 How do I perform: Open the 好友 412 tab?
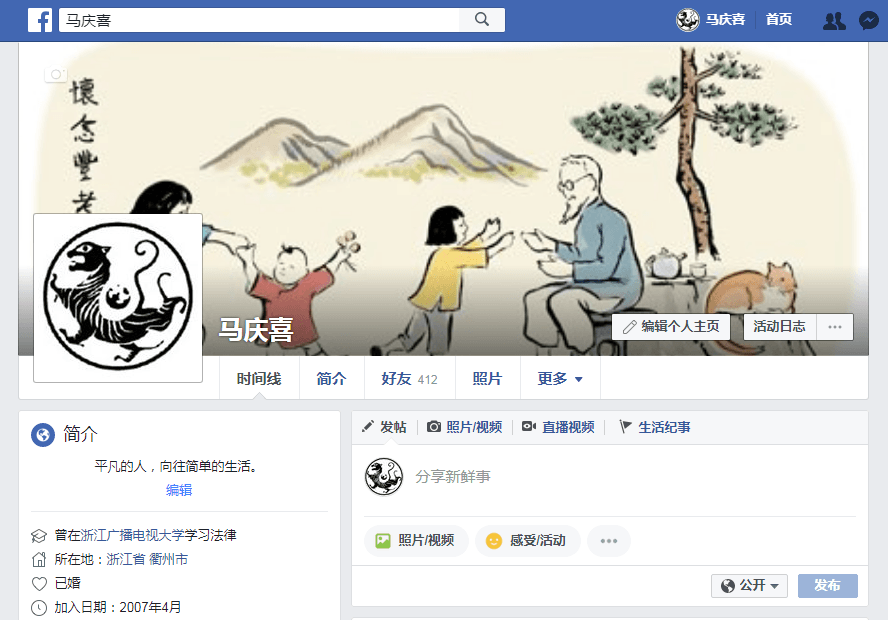coord(409,378)
